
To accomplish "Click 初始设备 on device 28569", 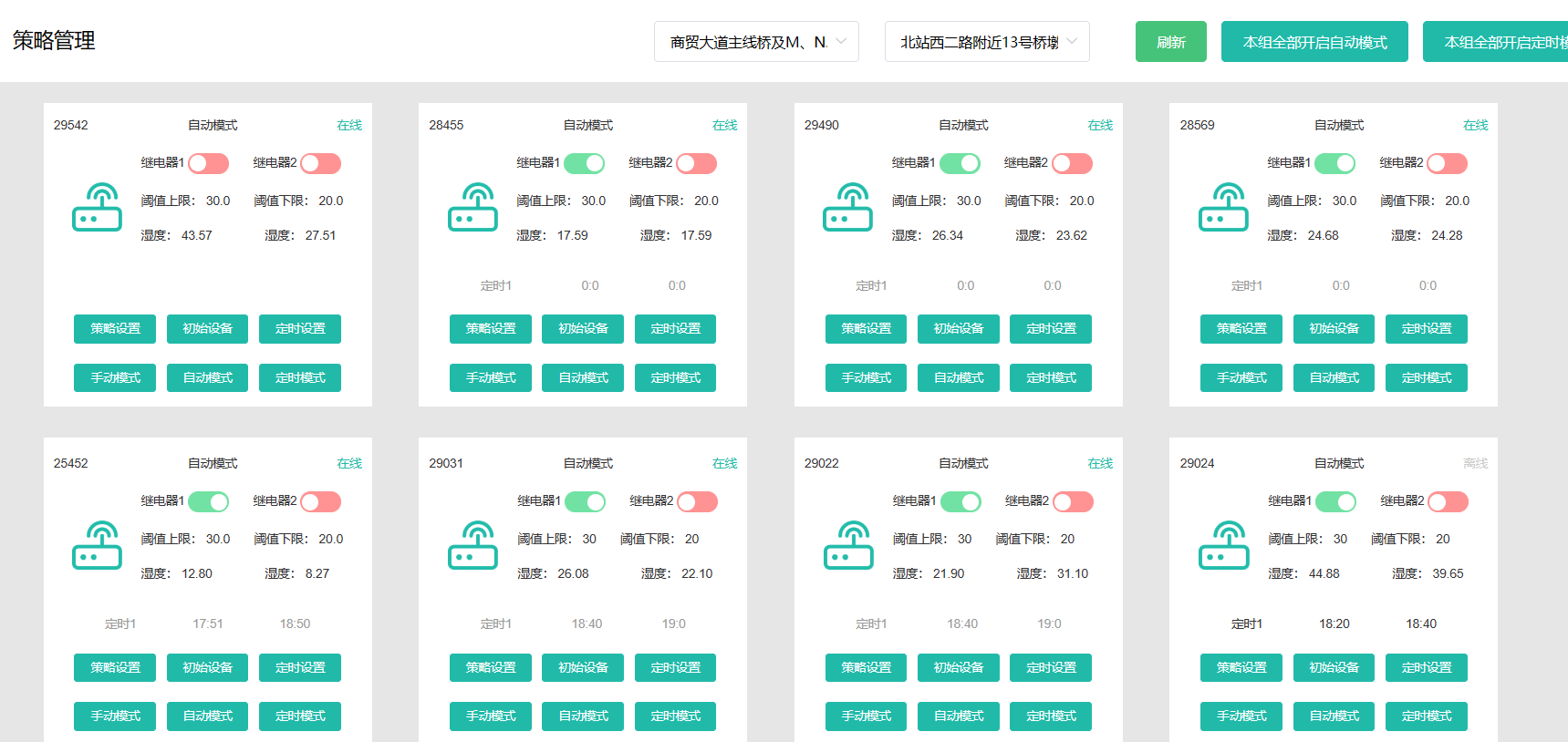I will tap(1334, 329).
